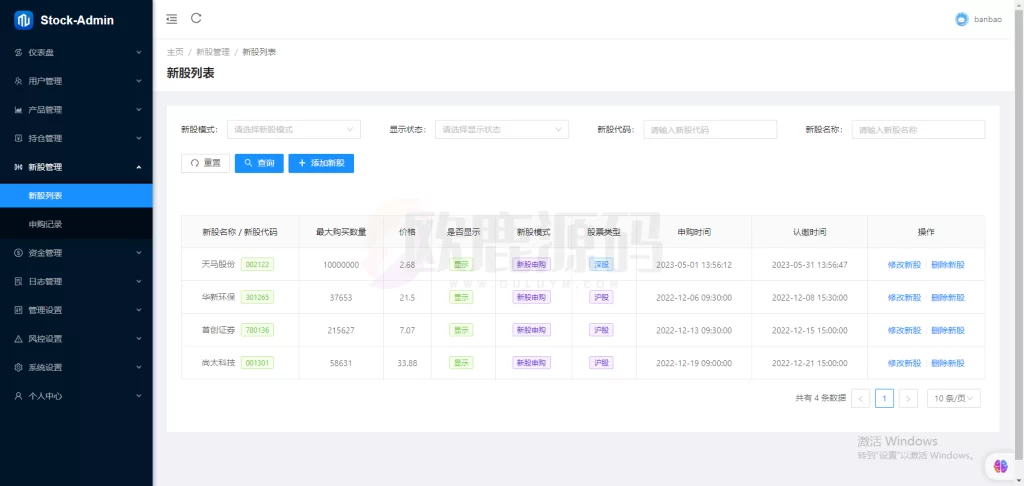Click the floating brain assistant icon

1000,466
